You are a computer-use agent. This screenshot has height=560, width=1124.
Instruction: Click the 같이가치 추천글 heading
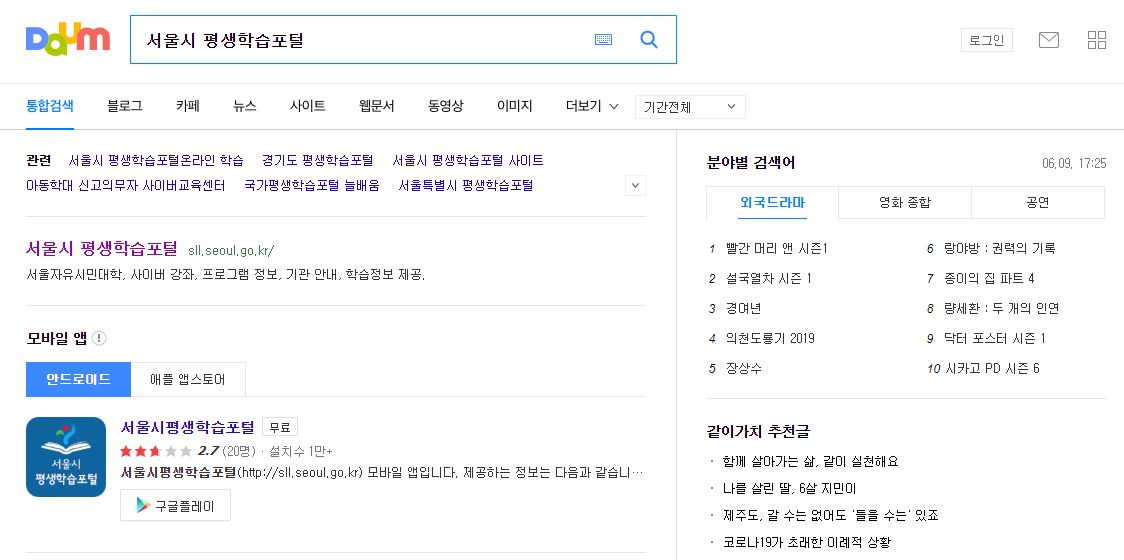pos(758,432)
